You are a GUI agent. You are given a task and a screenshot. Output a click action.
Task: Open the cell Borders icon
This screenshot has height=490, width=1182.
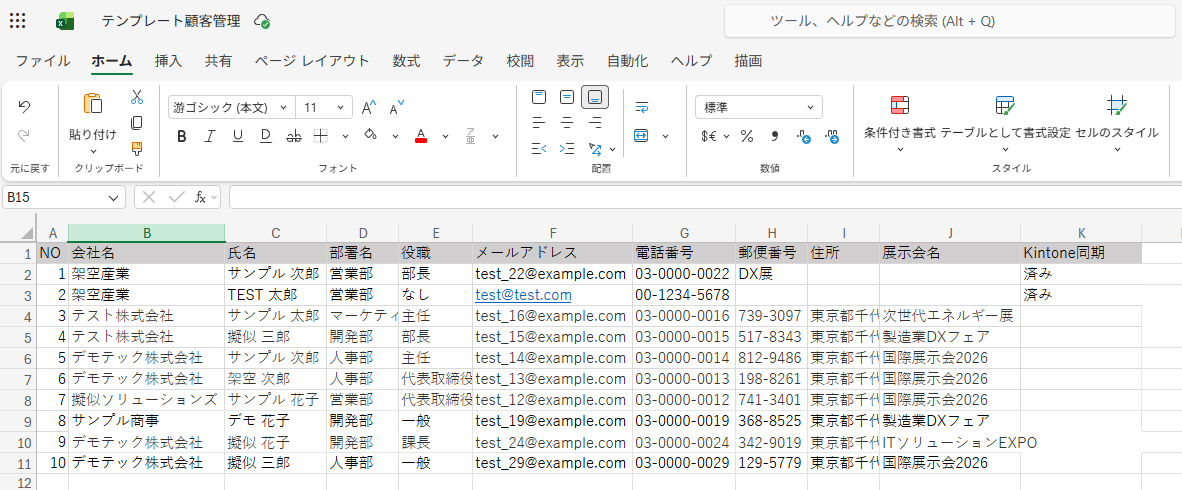[321, 136]
